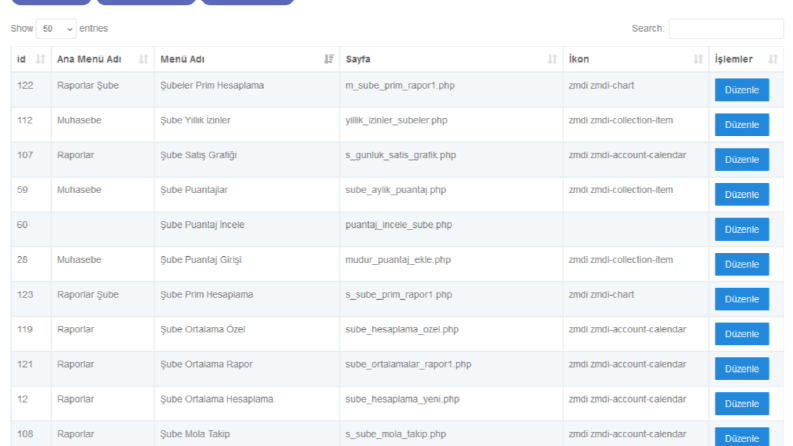Viewport: 793px width, 446px height.
Task: Select id cell 12
Action: [22, 399]
